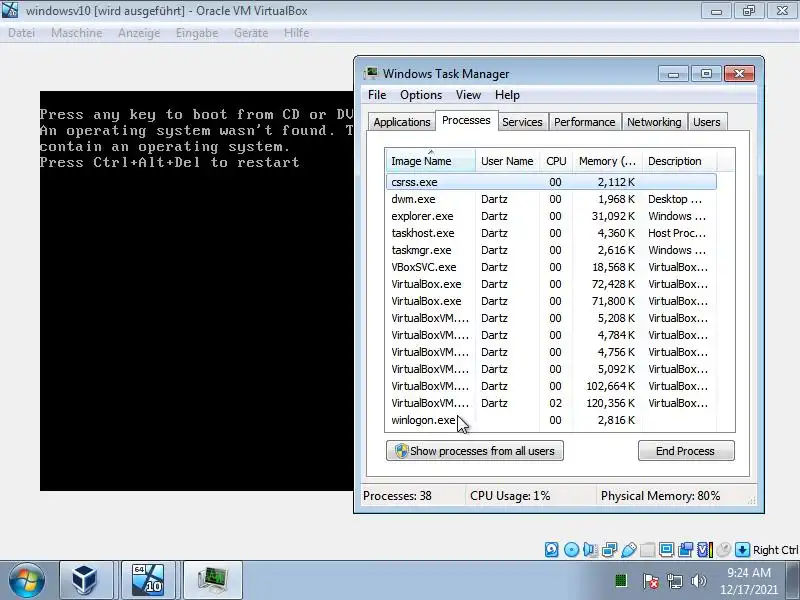Click the Task Manager taskbar button
Image resolution: width=800 pixels, height=600 pixels.
tap(212, 580)
